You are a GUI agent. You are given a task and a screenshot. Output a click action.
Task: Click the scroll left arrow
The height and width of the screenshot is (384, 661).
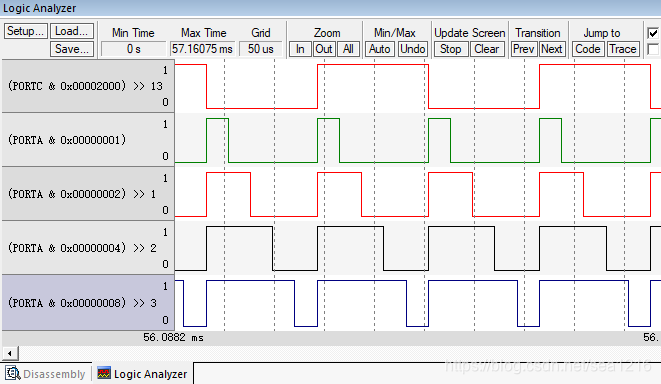(10, 353)
